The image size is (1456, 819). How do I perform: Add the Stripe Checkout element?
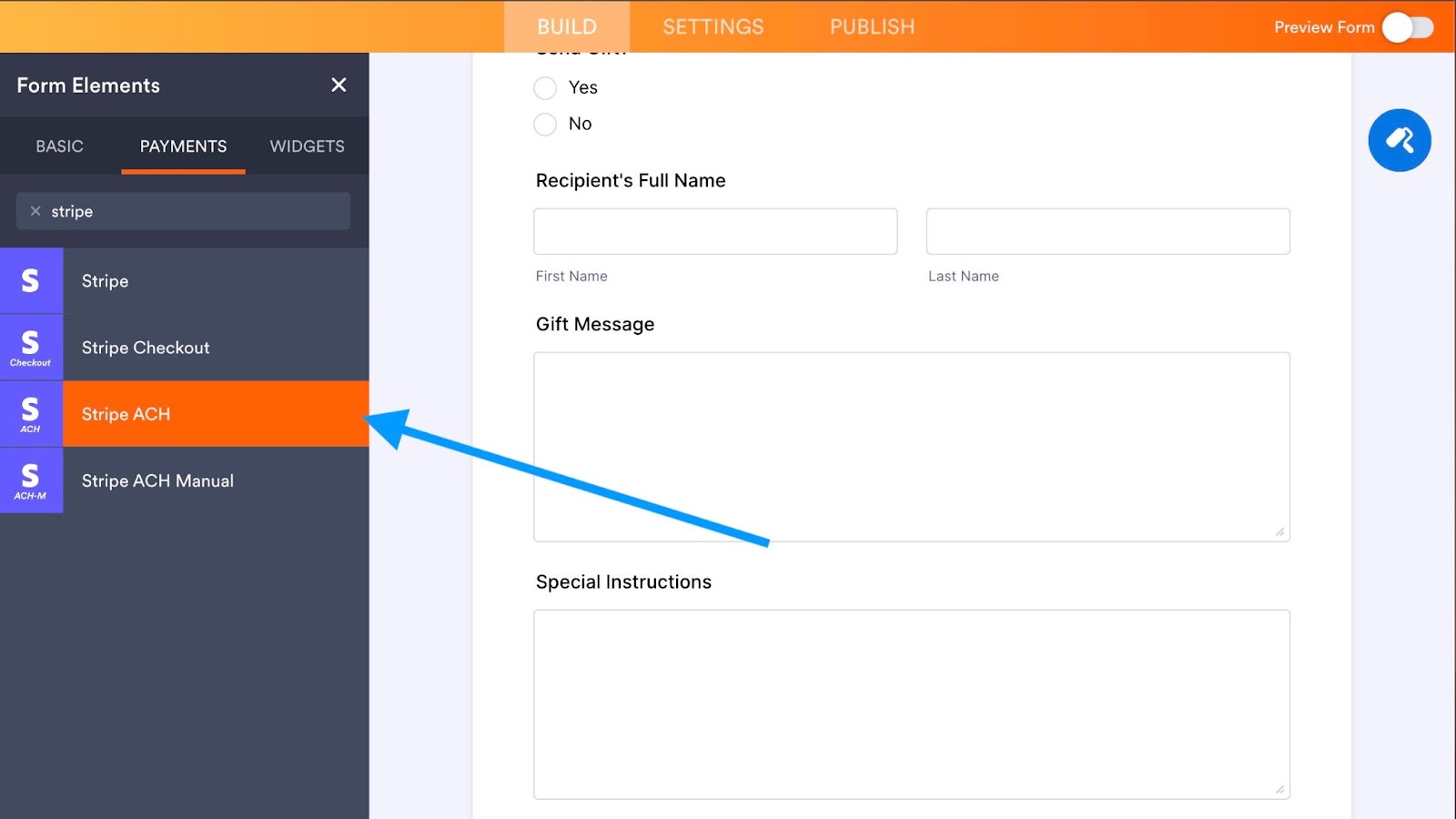tap(185, 348)
